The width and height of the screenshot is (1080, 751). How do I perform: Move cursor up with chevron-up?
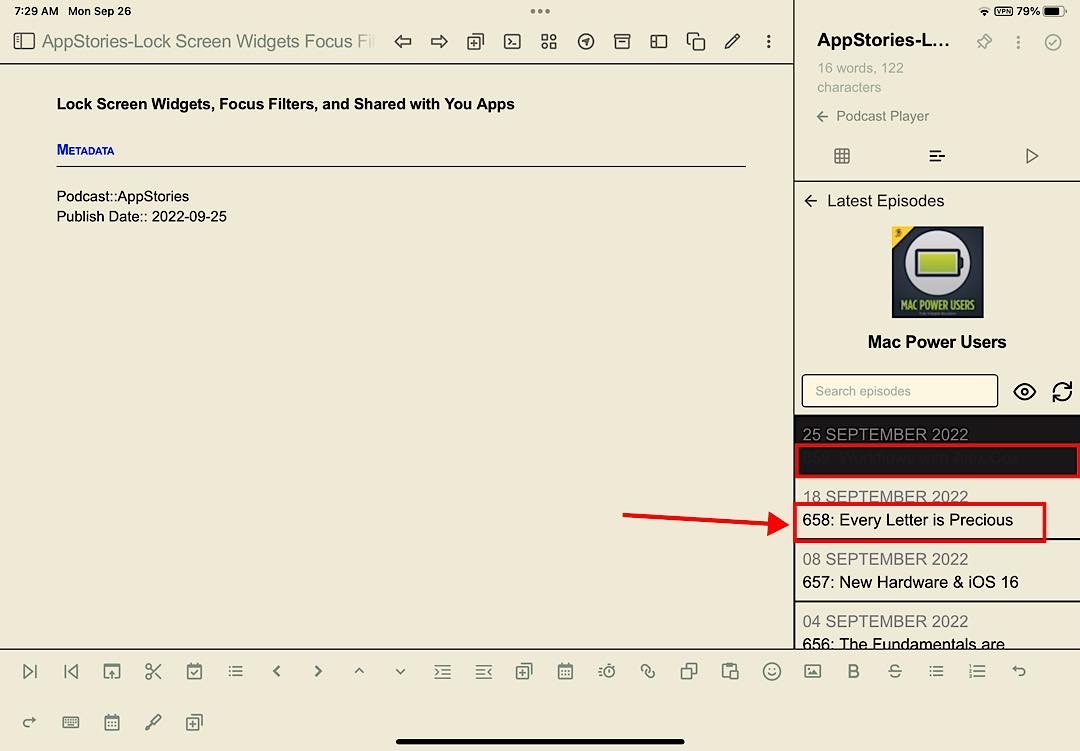pyautogui.click(x=359, y=671)
